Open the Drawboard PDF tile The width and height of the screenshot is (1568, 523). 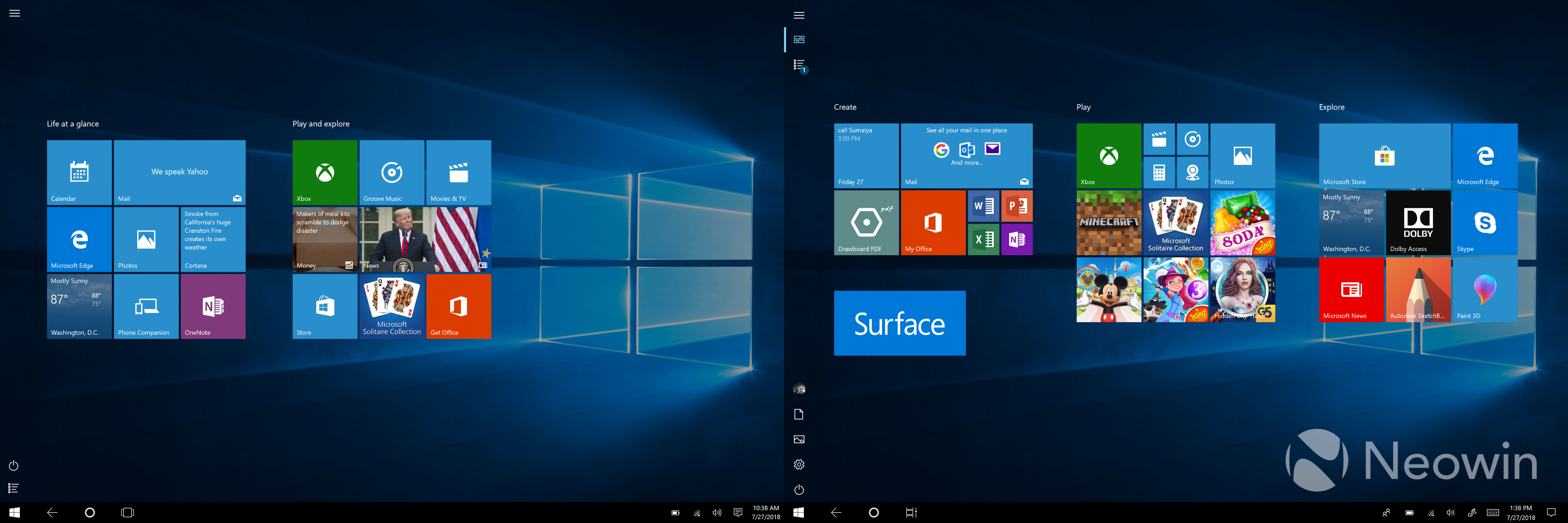pyautogui.click(x=866, y=222)
